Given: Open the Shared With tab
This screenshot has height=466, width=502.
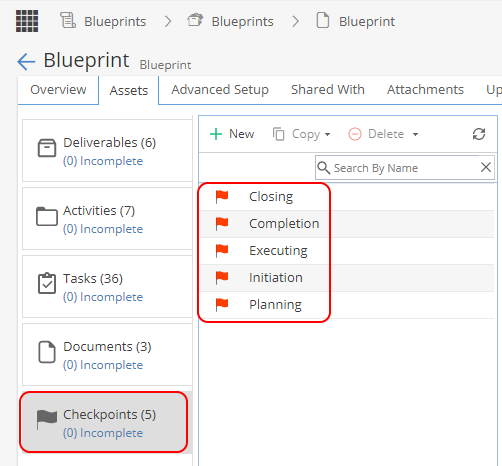Looking at the screenshot, I should 328,90.
